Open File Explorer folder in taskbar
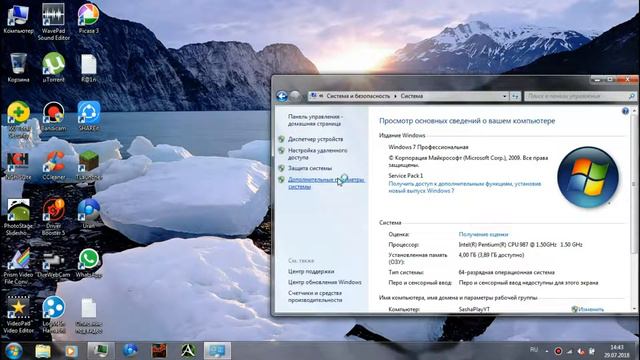Image resolution: width=640 pixels, height=360 pixels. [43, 351]
